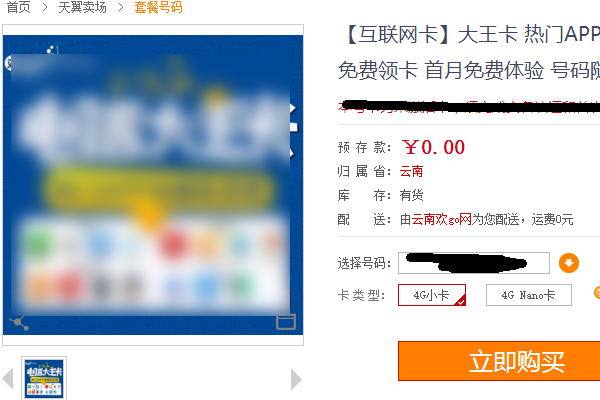Go to the 天翼卖场 breadcrumb
The width and height of the screenshot is (600, 400).
coord(82,7)
